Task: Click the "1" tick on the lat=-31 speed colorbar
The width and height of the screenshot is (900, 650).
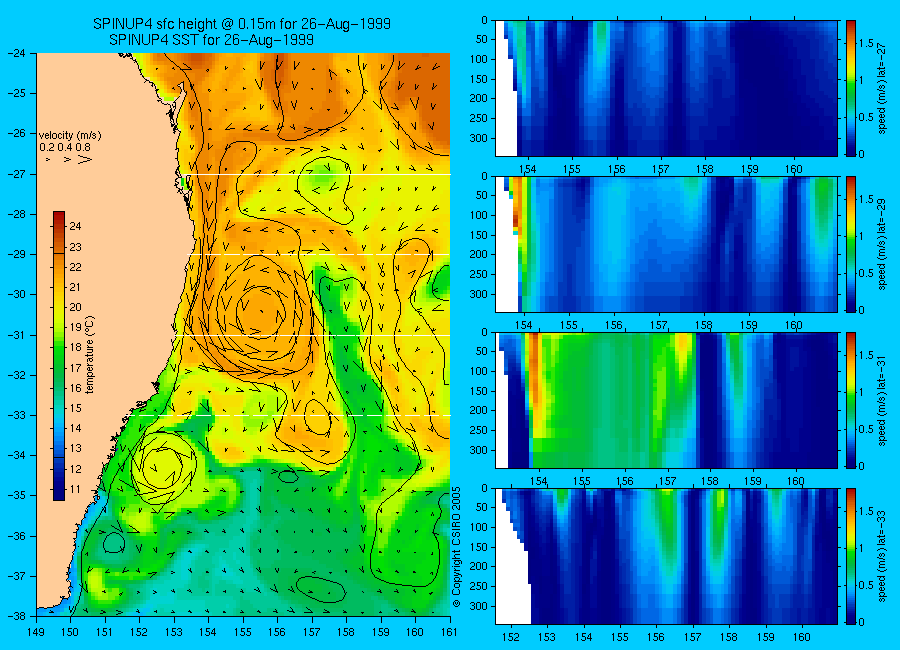Action: click(x=862, y=392)
